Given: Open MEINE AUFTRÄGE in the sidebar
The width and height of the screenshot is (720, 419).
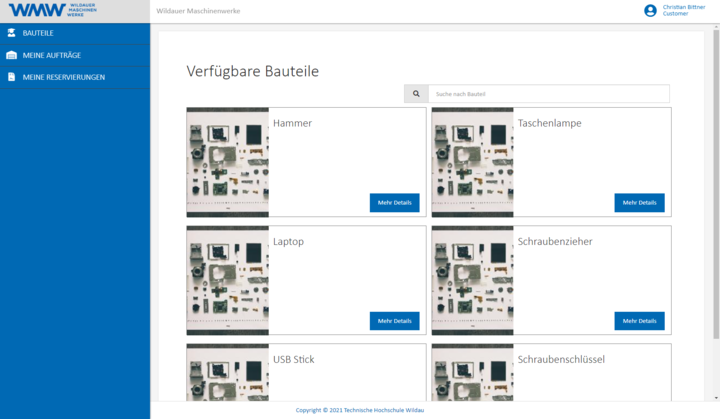Looking at the screenshot, I should (75, 56).
